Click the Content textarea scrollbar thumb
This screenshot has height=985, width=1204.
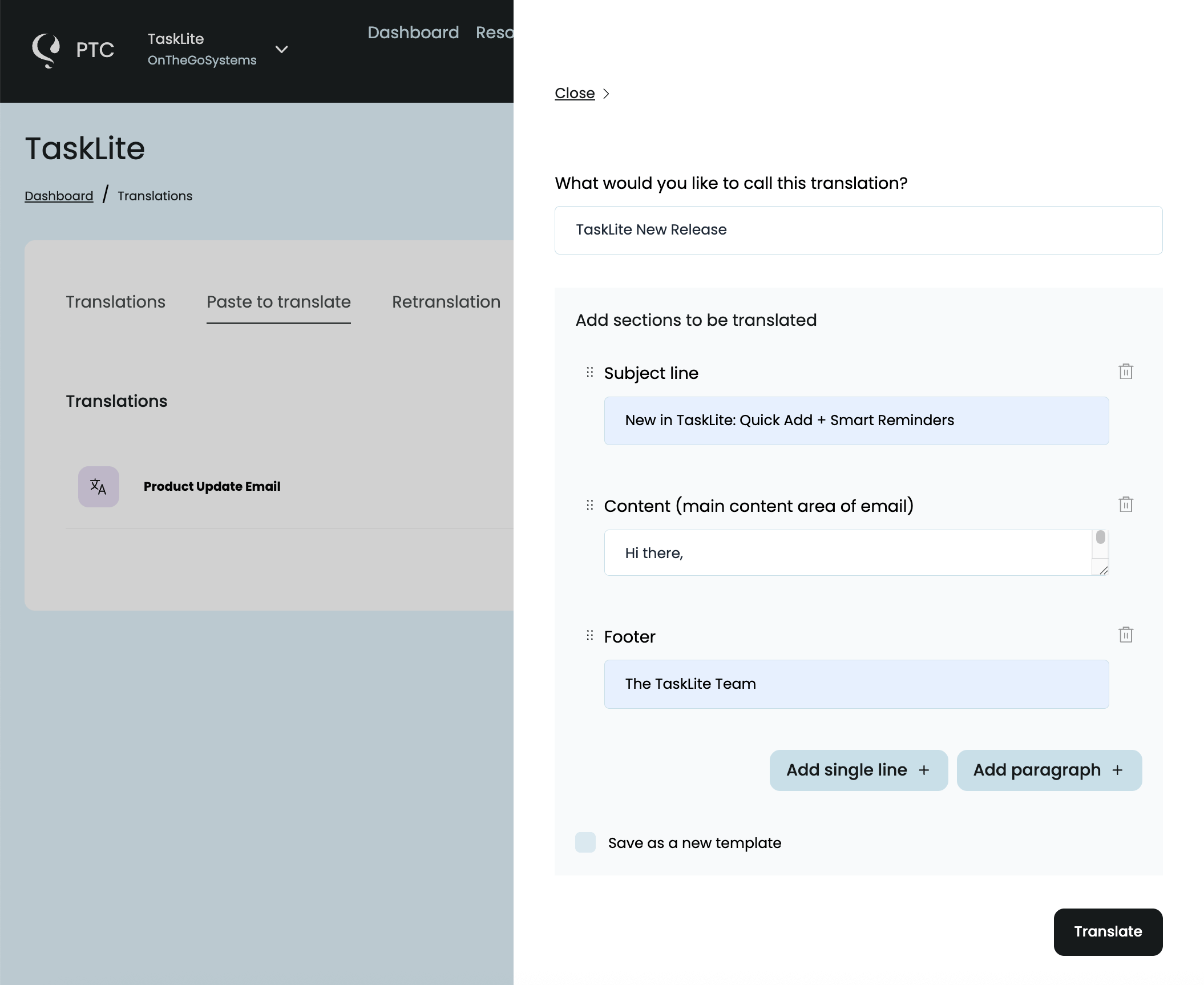click(1100, 538)
